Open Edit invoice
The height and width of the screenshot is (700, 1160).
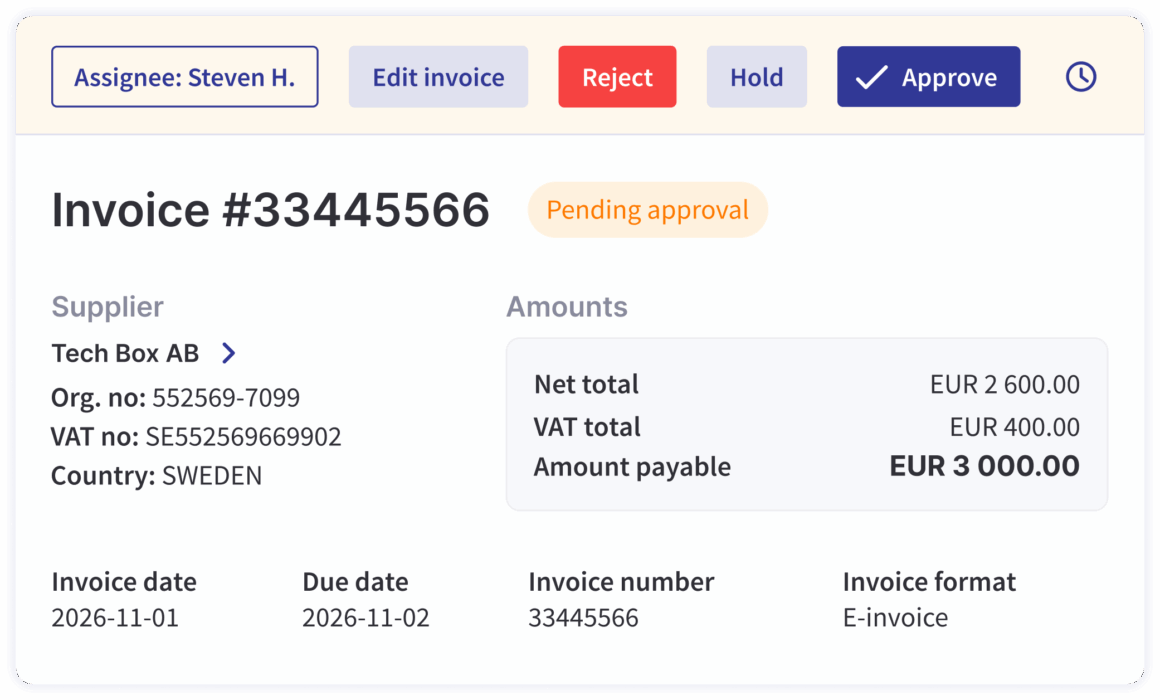tap(438, 76)
